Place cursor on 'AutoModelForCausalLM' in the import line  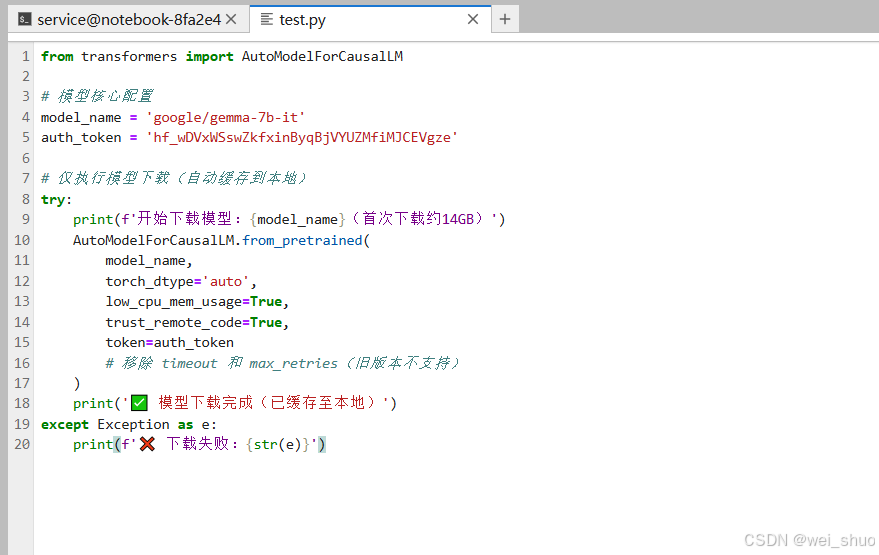pyautogui.click(x=322, y=57)
